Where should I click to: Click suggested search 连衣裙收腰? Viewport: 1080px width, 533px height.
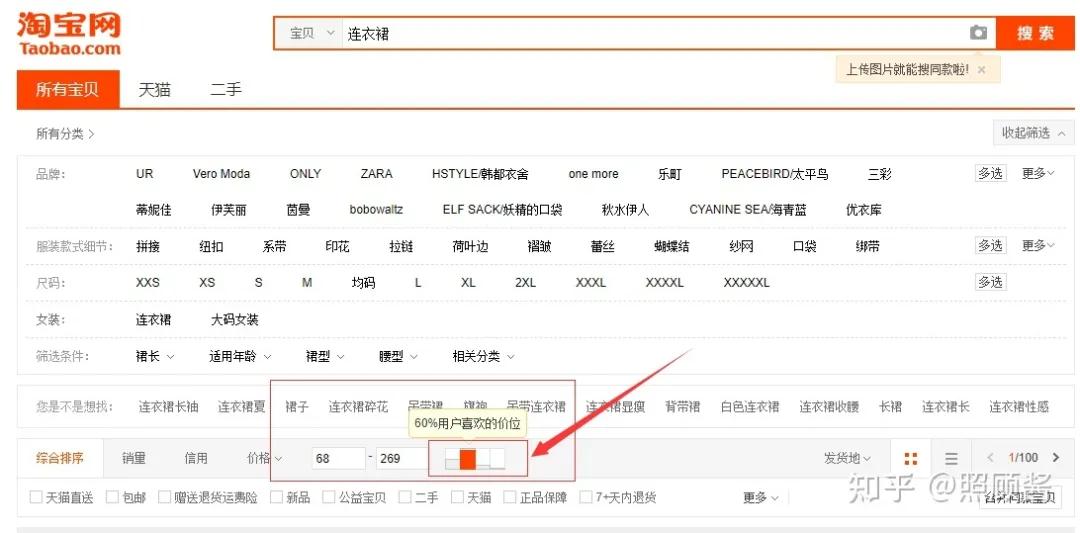tap(829, 407)
